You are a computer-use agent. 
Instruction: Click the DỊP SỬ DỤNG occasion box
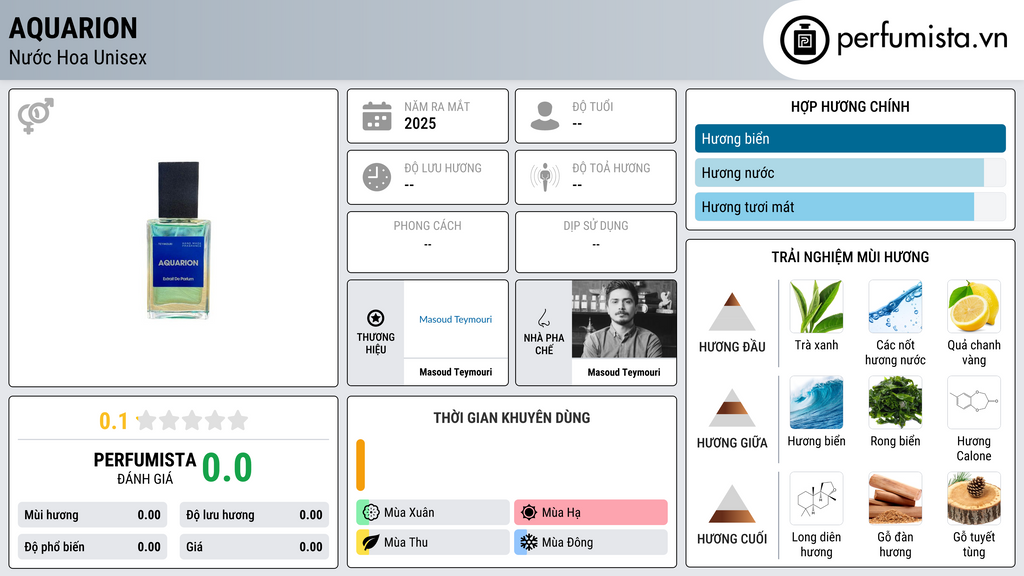pyautogui.click(x=596, y=242)
